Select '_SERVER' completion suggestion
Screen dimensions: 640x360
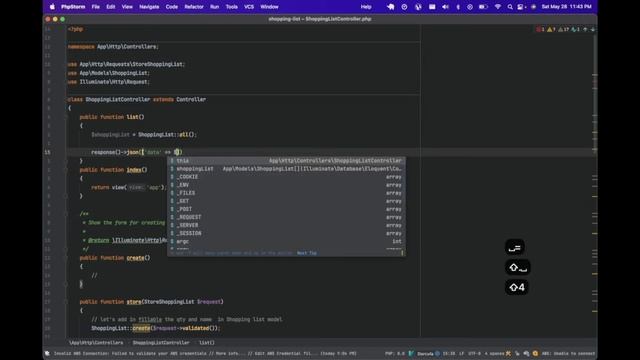[286, 225]
